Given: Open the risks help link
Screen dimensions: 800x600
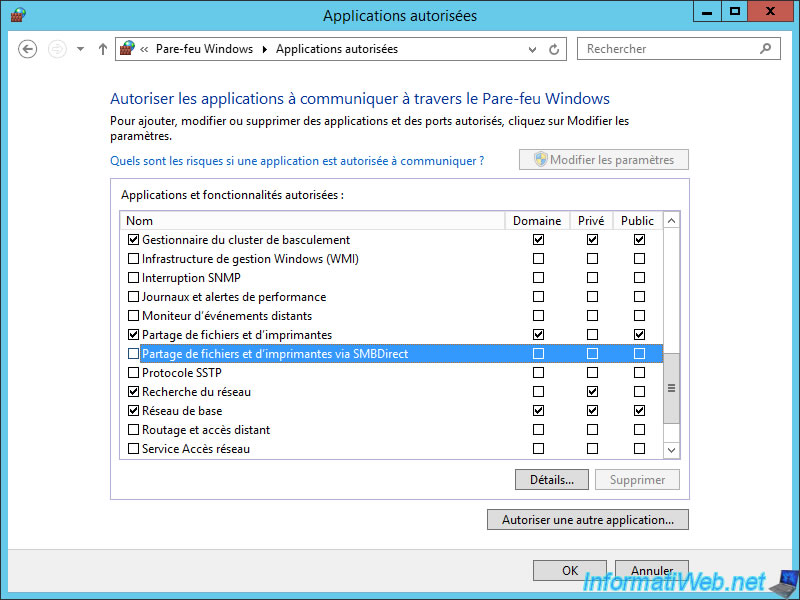Looking at the screenshot, I should pos(297,161).
